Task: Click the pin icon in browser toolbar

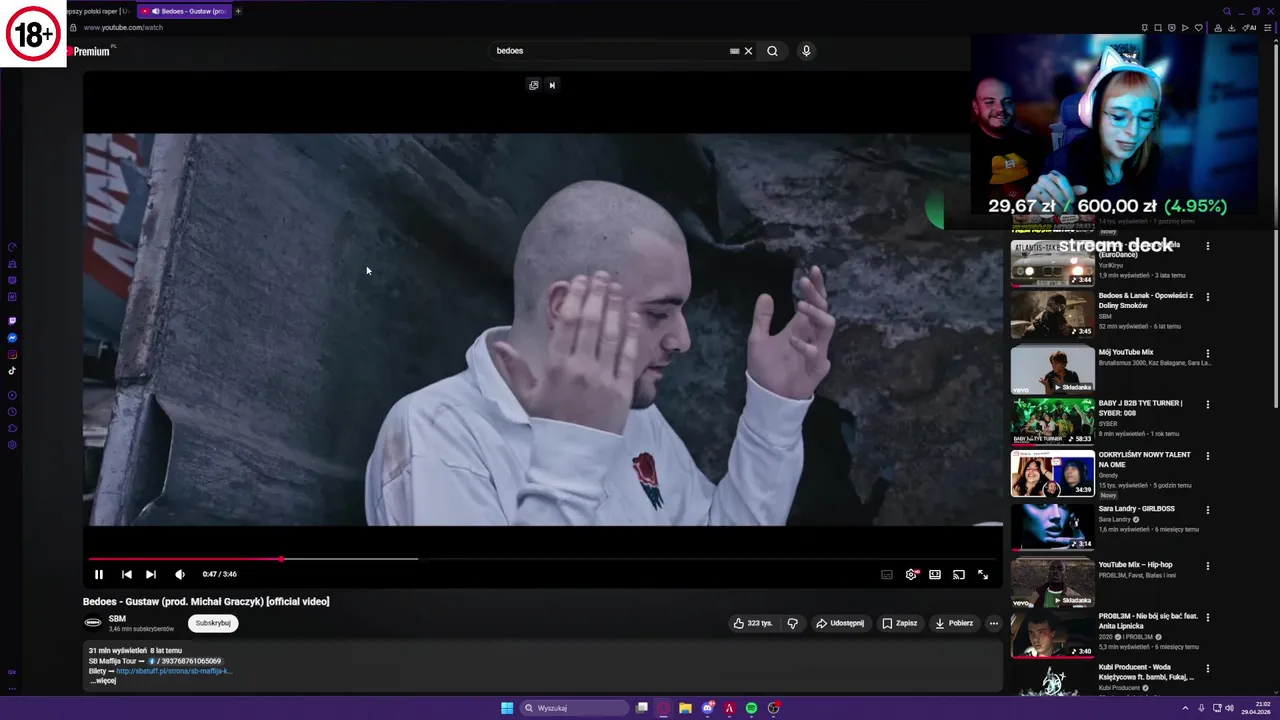Action: coord(1145,28)
